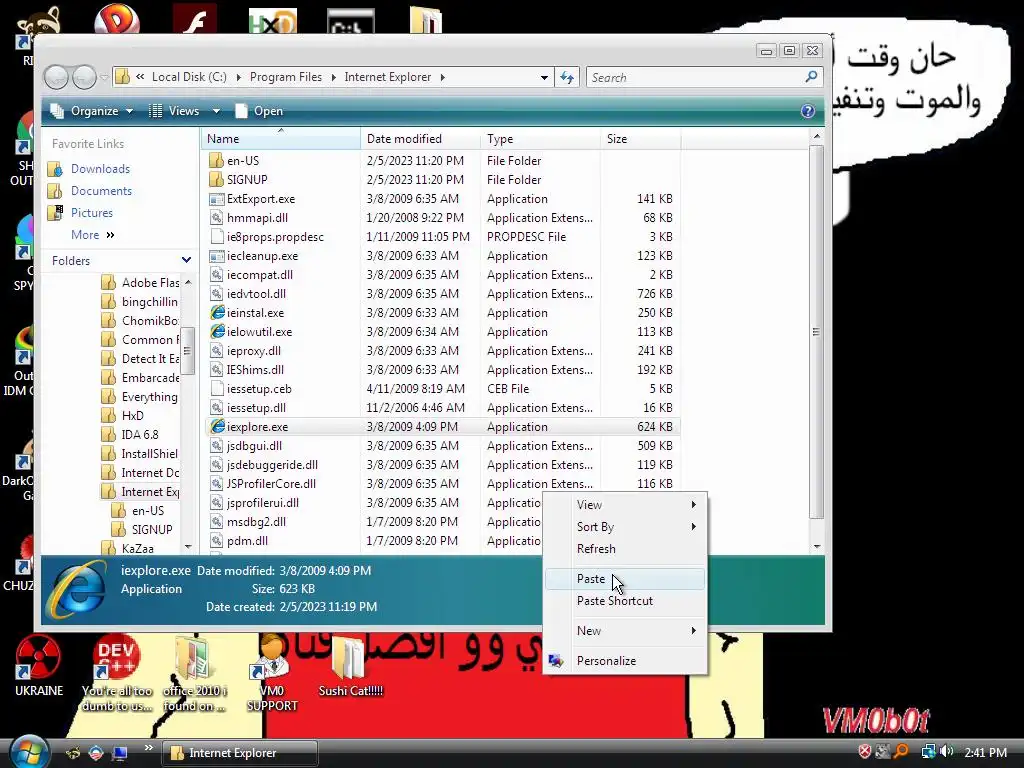Viewport: 1024px width, 768px height.
Task: Open the Downloads favorite link
Action: 100,169
